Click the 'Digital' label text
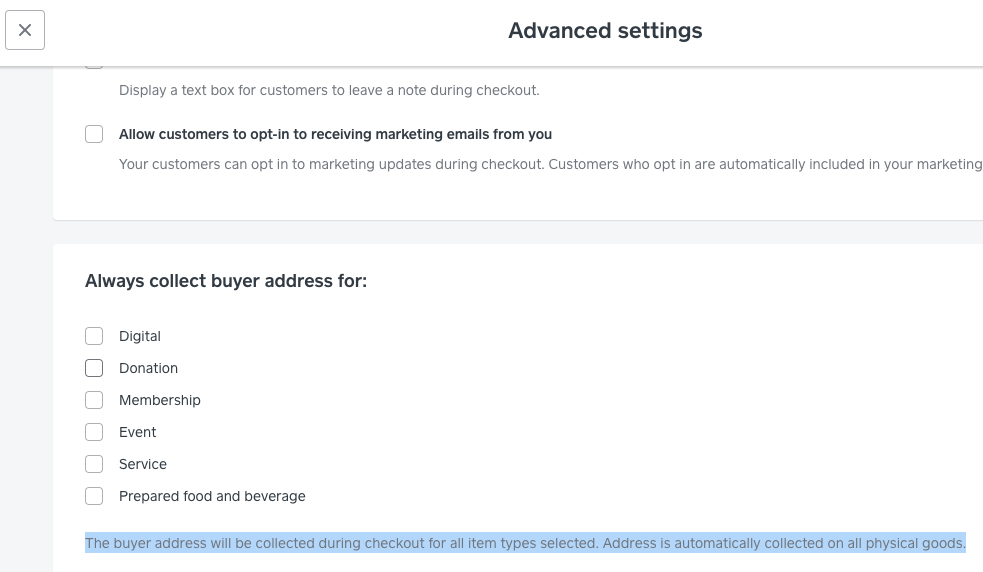 click(140, 336)
